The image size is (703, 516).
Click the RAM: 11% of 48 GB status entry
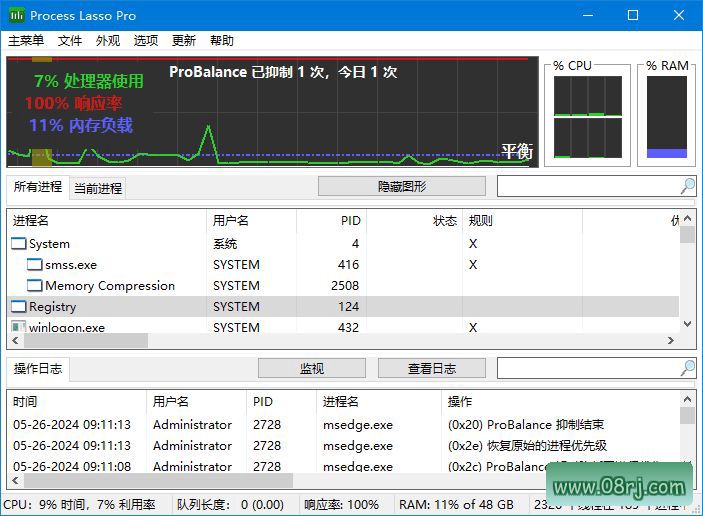456,505
